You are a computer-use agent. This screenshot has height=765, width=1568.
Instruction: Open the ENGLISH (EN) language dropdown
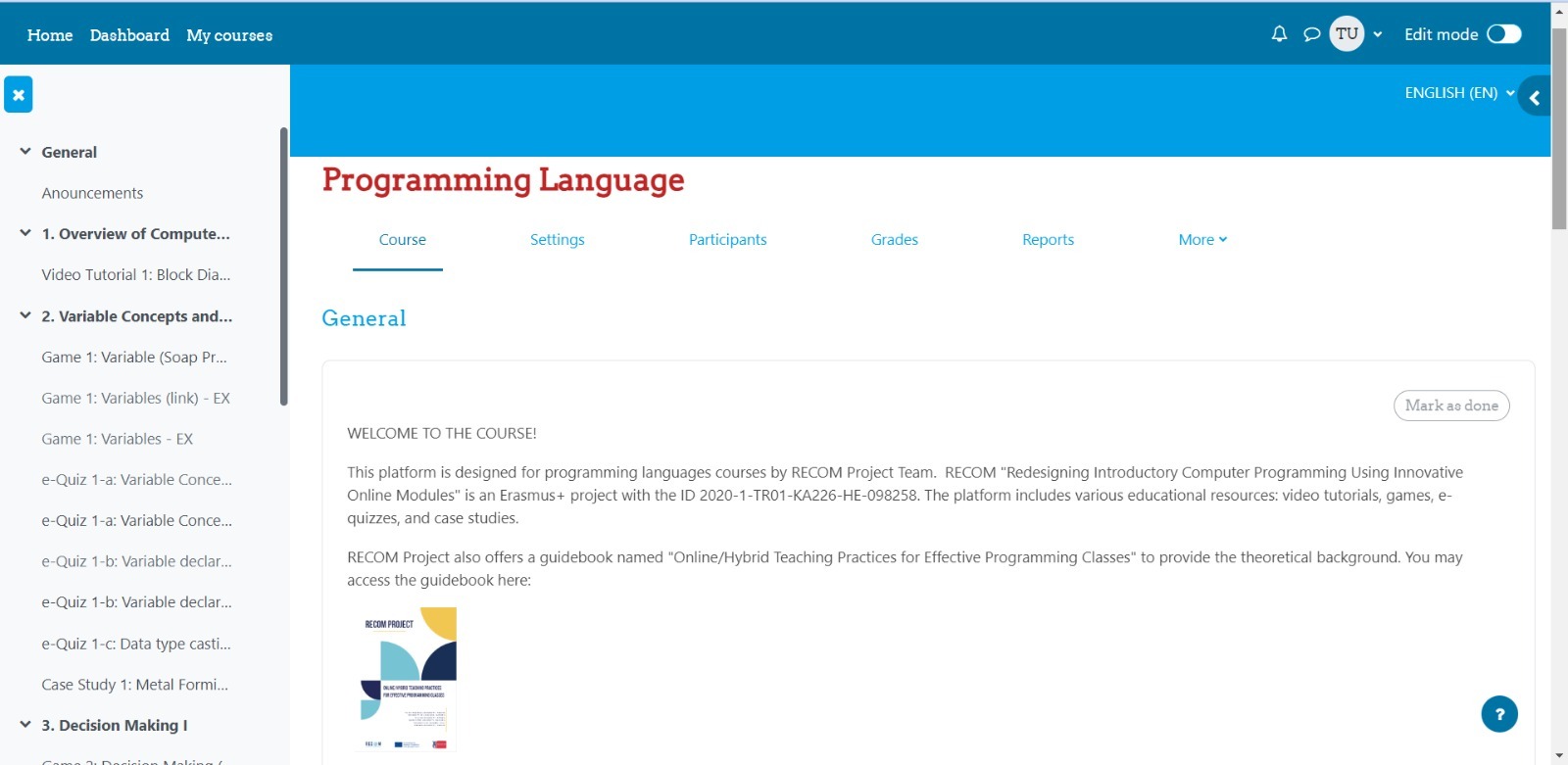point(1459,93)
